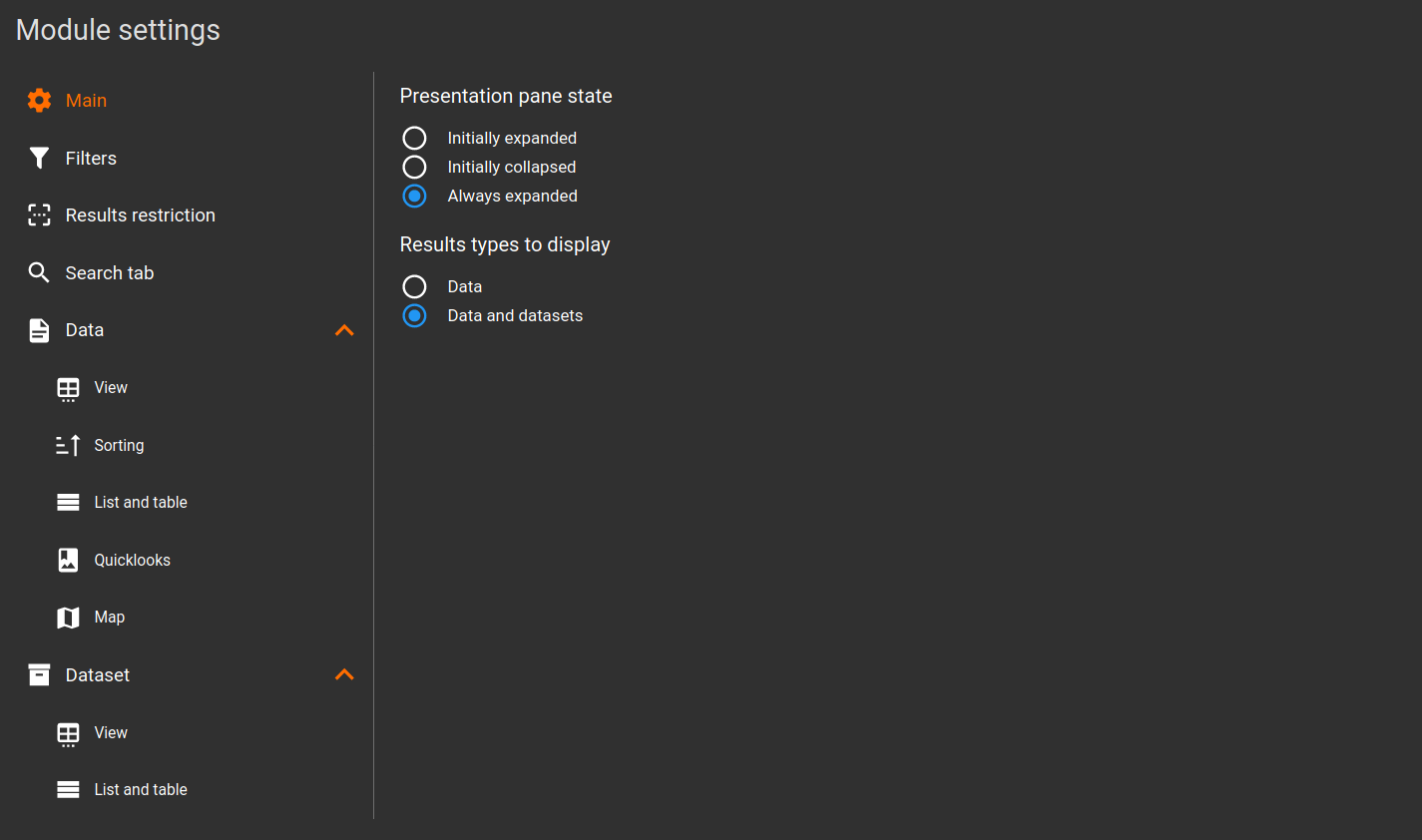The height and width of the screenshot is (840, 1422).
Task: Select Always expanded radio option
Action: pos(414,196)
